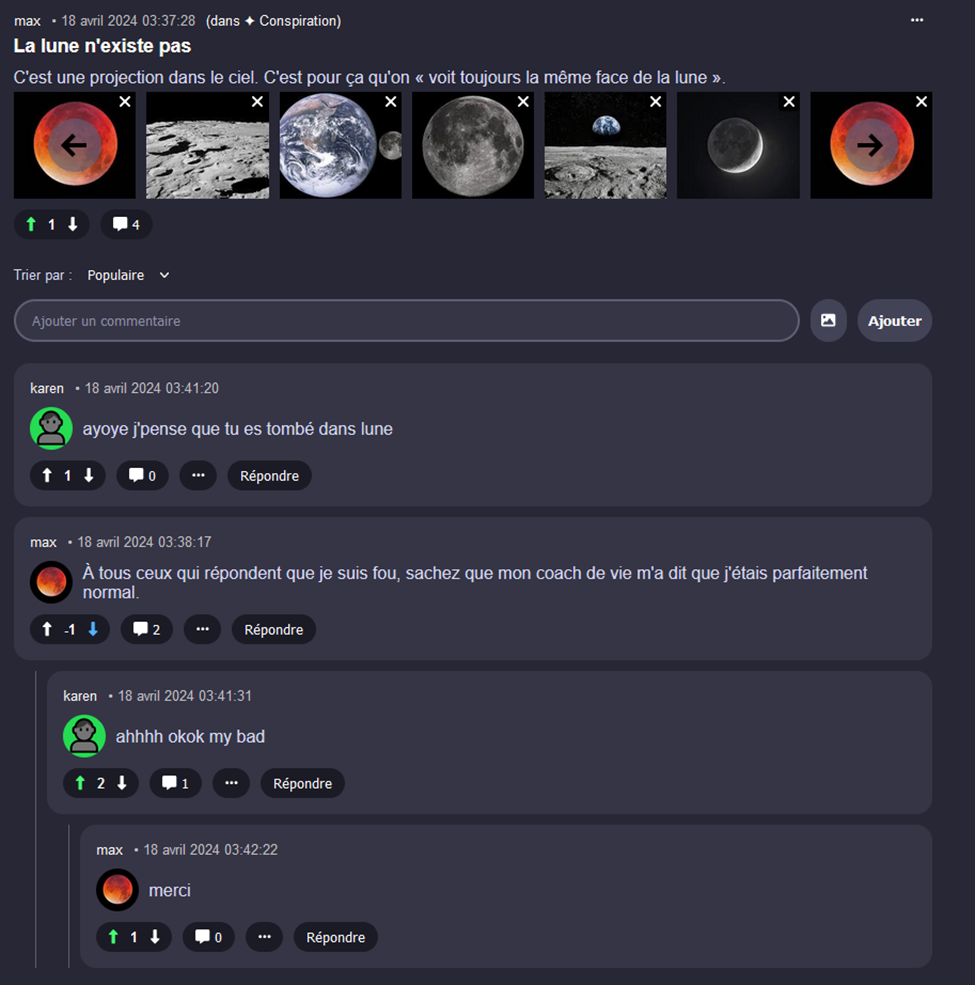Open more options on max's 'merci' comment

pyautogui.click(x=264, y=937)
